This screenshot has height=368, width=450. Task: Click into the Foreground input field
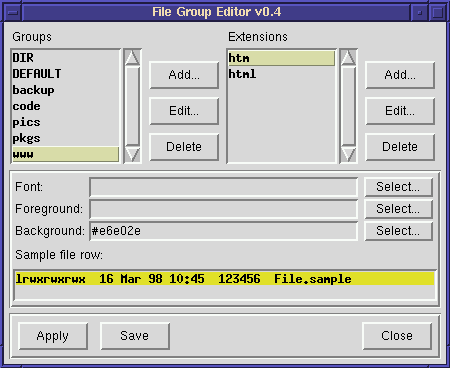click(223, 209)
